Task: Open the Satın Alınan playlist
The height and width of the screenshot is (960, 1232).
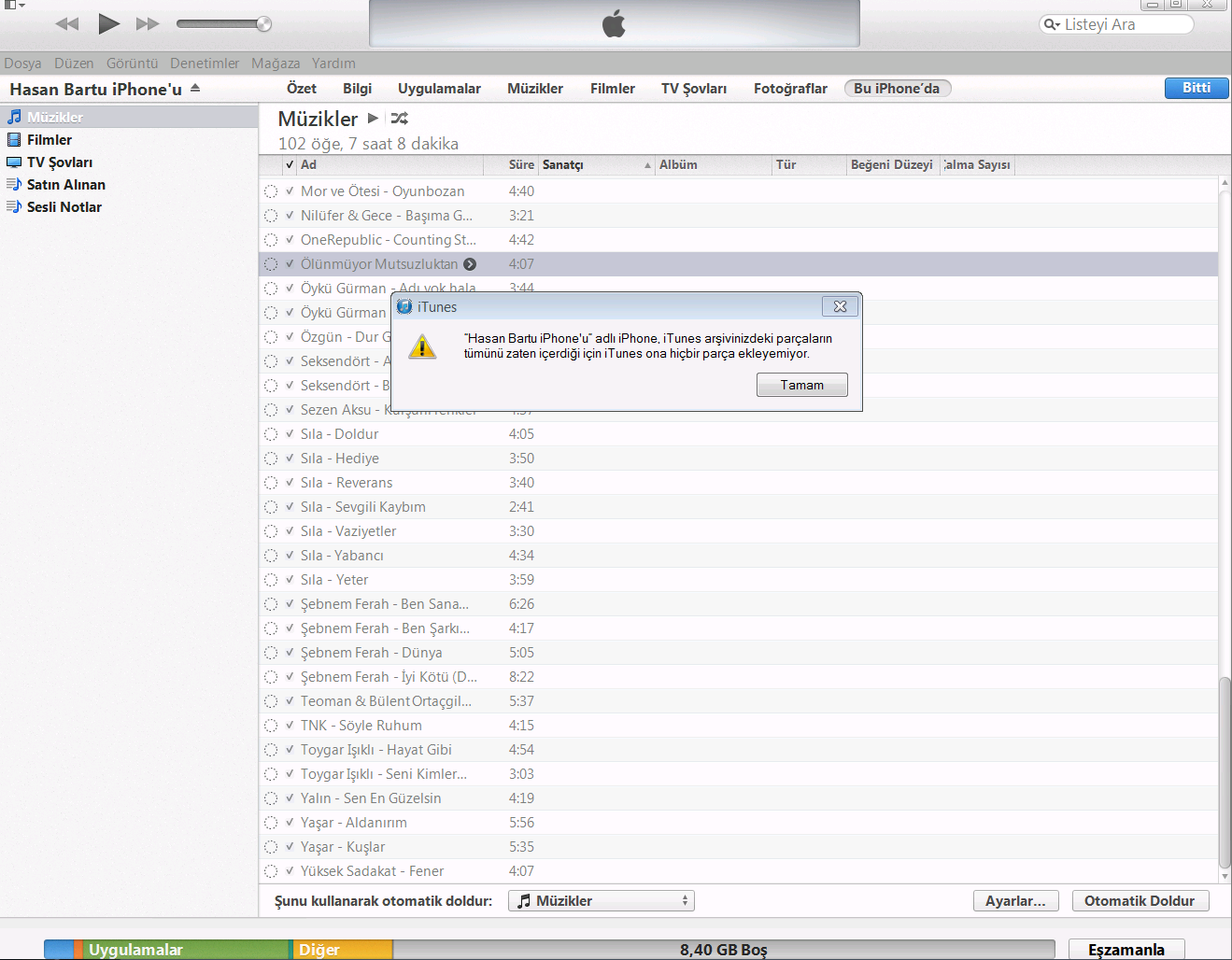Action: click(129, 184)
